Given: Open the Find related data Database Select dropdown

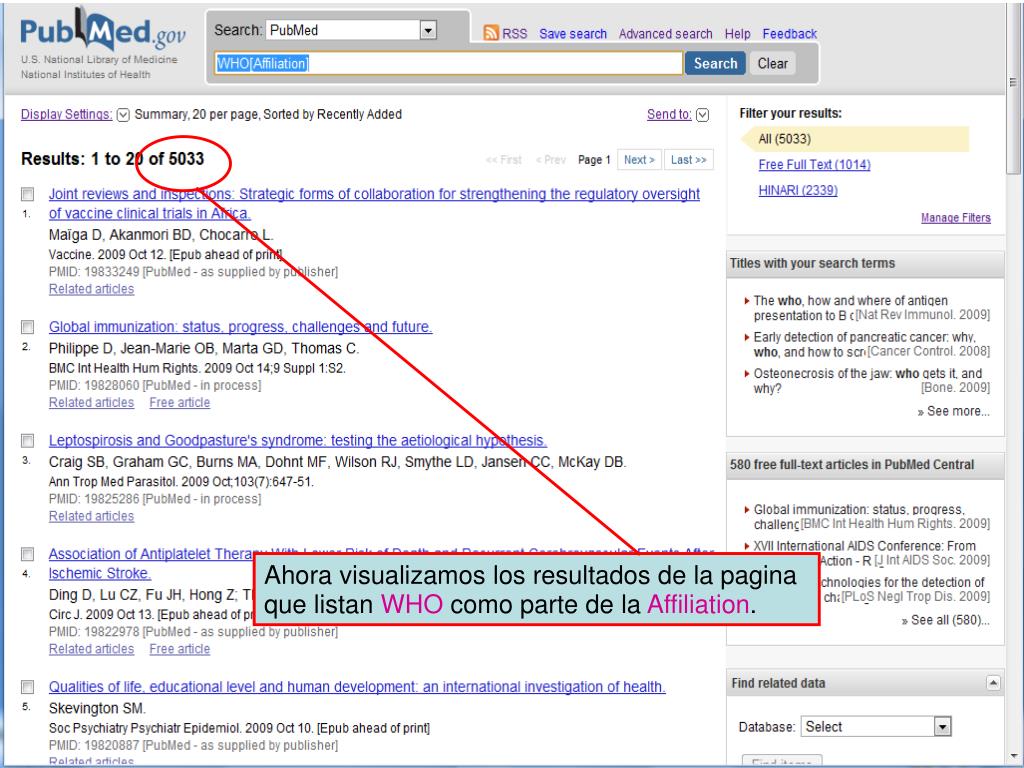Looking at the screenshot, I should (x=876, y=727).
